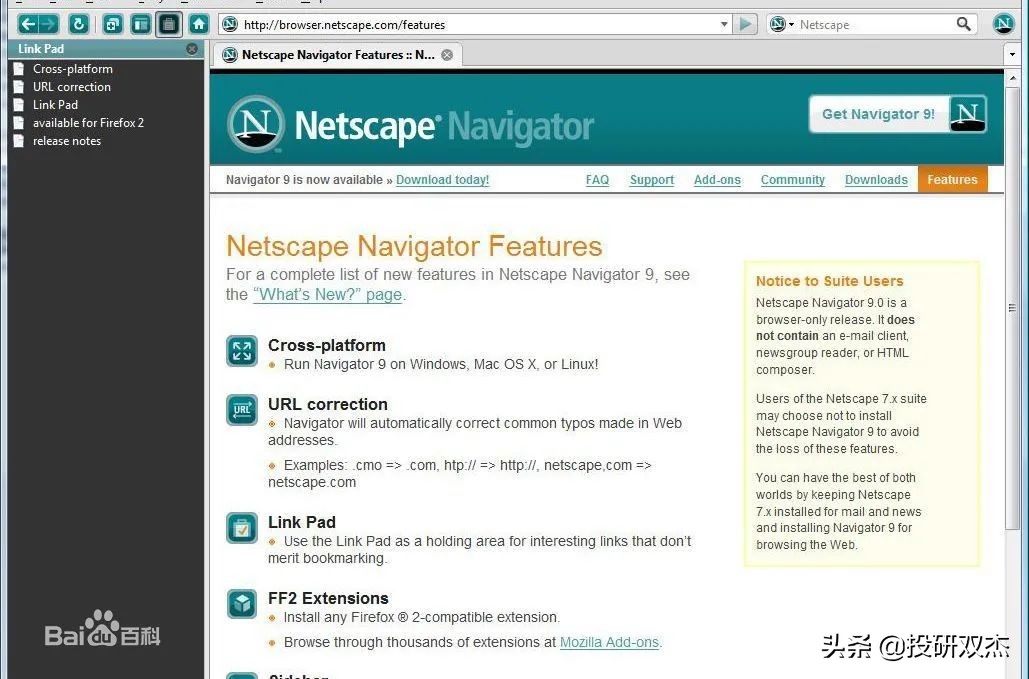Click the Link Pad clipboard feature icon
The image size is (1029, 679).
coord(242,528)
